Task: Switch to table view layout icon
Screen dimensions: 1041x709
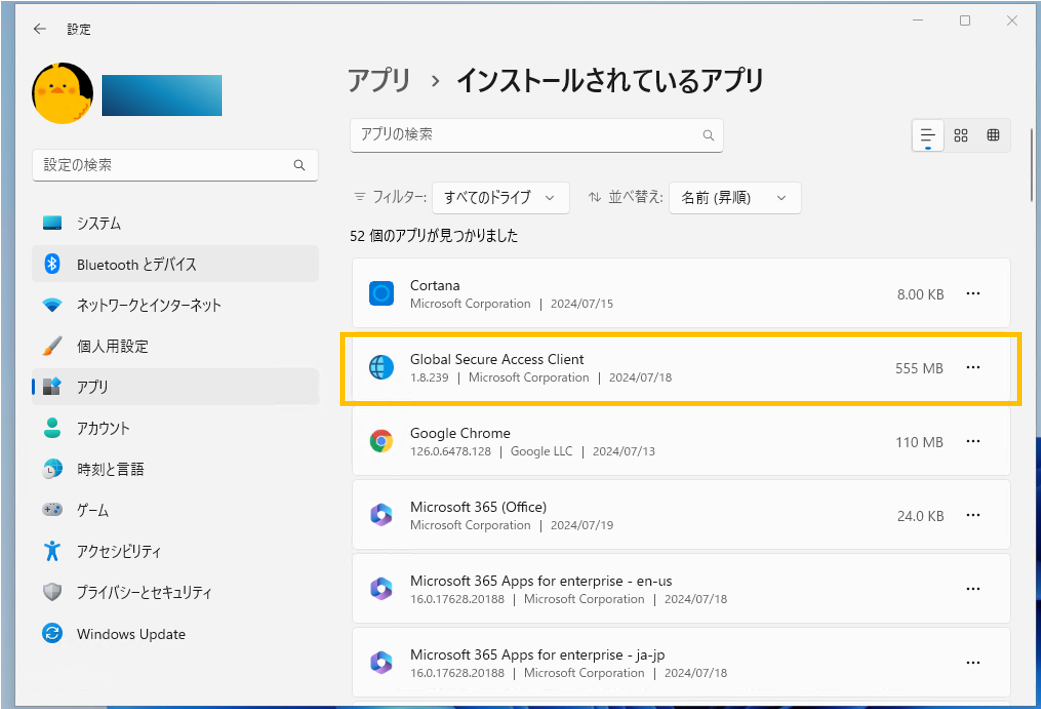Action: [x=993, y=135]
